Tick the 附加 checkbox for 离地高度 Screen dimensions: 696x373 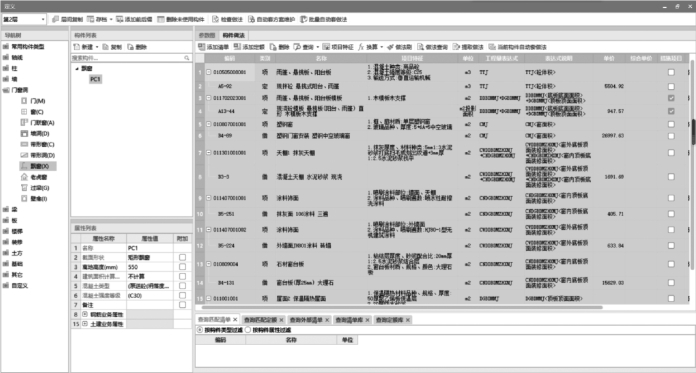pyautogui.click(x=182, y=267)
